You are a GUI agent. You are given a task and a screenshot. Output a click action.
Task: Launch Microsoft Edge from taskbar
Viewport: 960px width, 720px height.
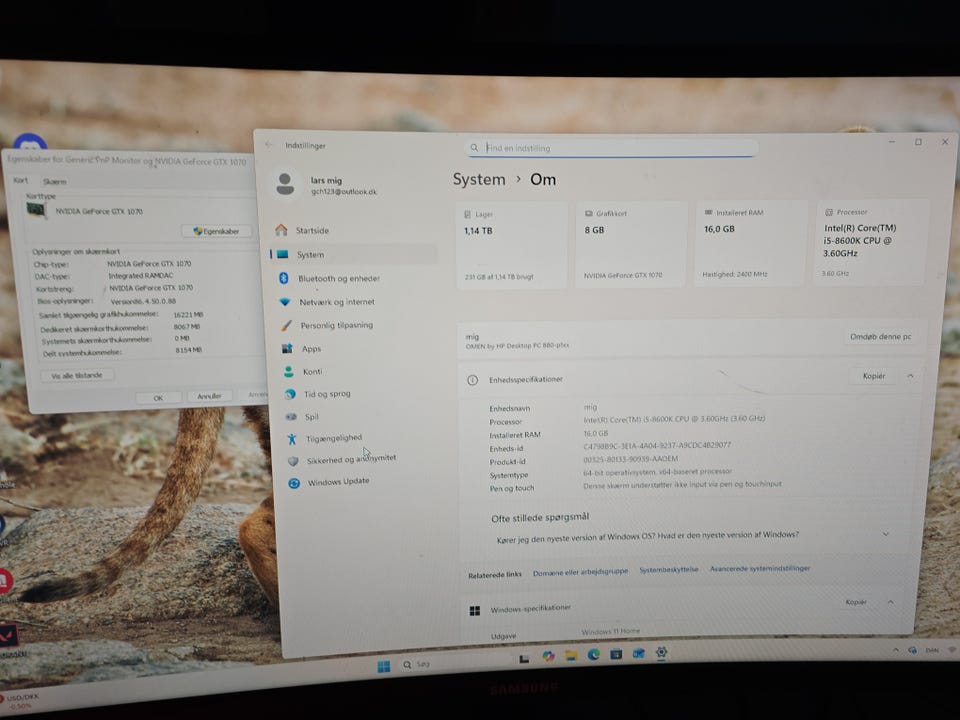point(594,654)
